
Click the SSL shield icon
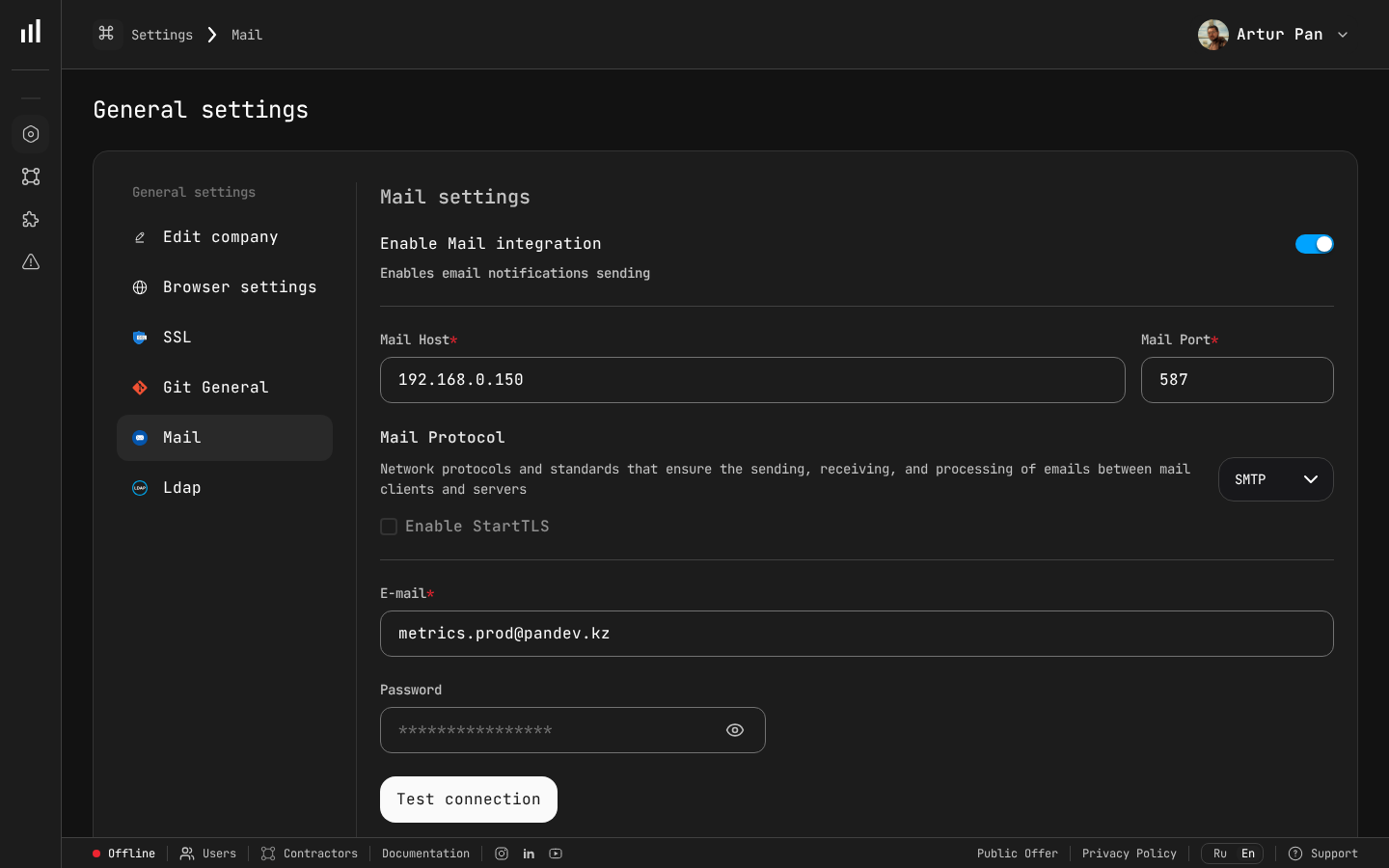tap(140, 338)
